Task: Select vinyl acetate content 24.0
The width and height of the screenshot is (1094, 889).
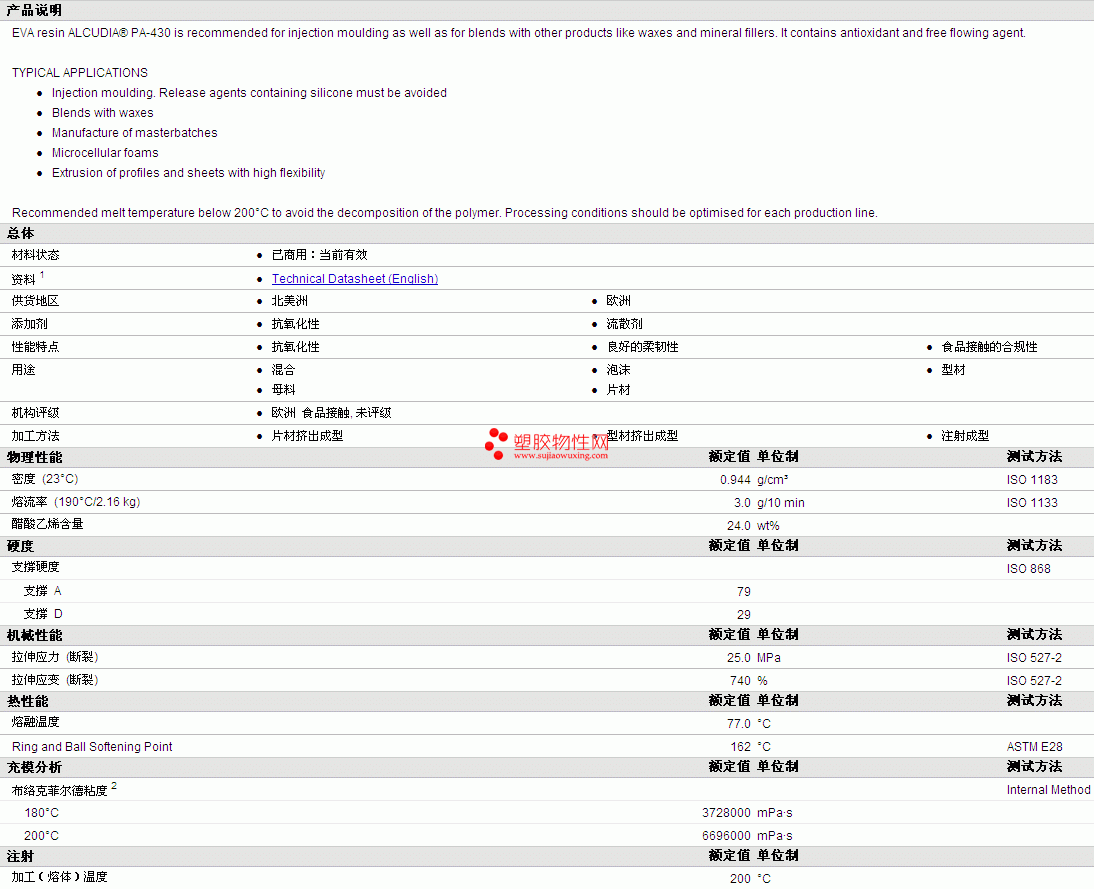Action: pos(739,525)
